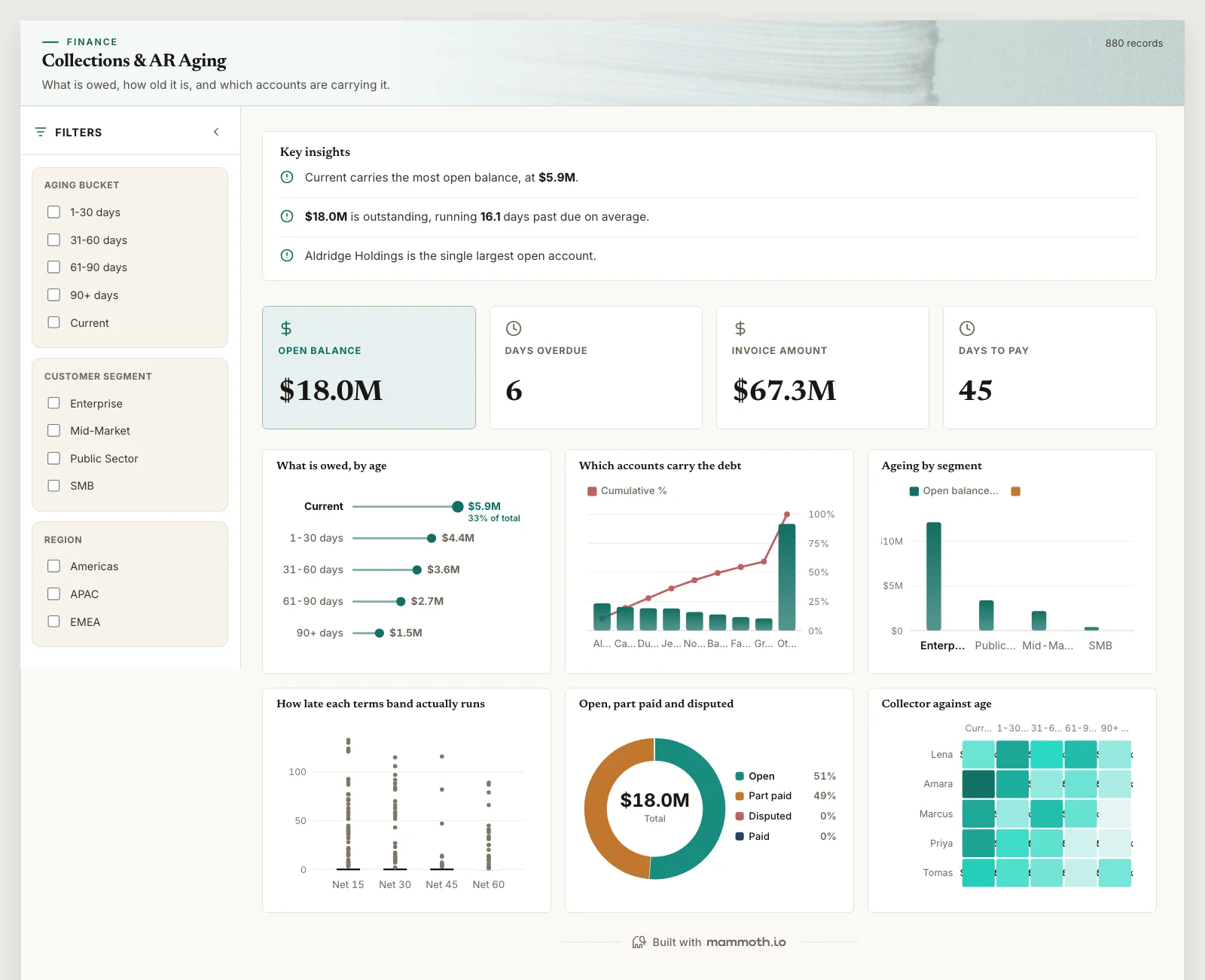Tick the SMB segment checkbox
The image size is (1205, 980).
coord(53,486)
